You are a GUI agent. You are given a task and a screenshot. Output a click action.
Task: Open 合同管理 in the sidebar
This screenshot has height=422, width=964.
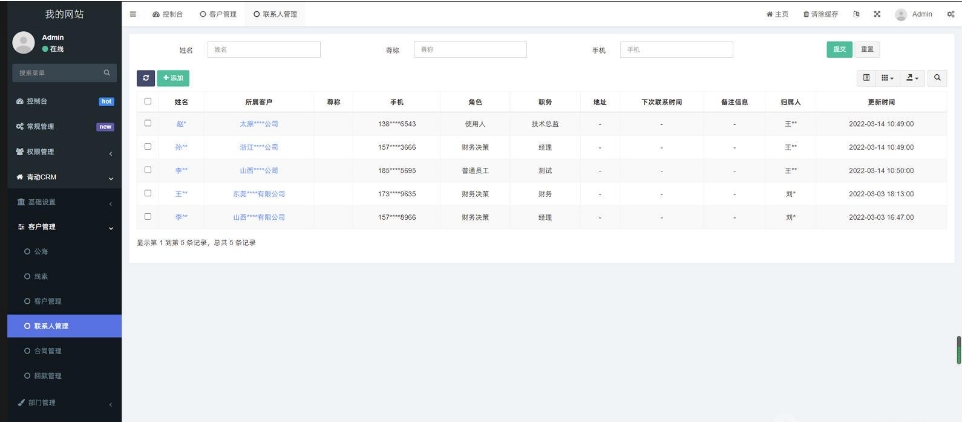pyautogui.click(x=65, y=351)
